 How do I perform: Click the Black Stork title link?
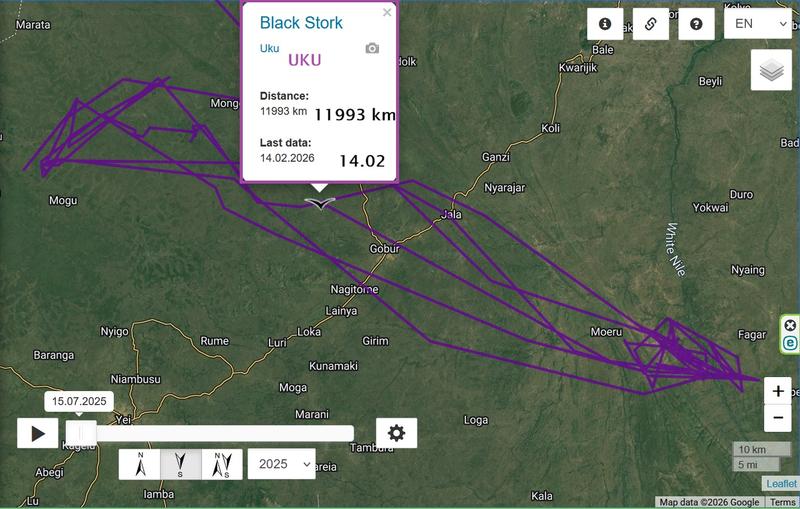coord(301,23)
